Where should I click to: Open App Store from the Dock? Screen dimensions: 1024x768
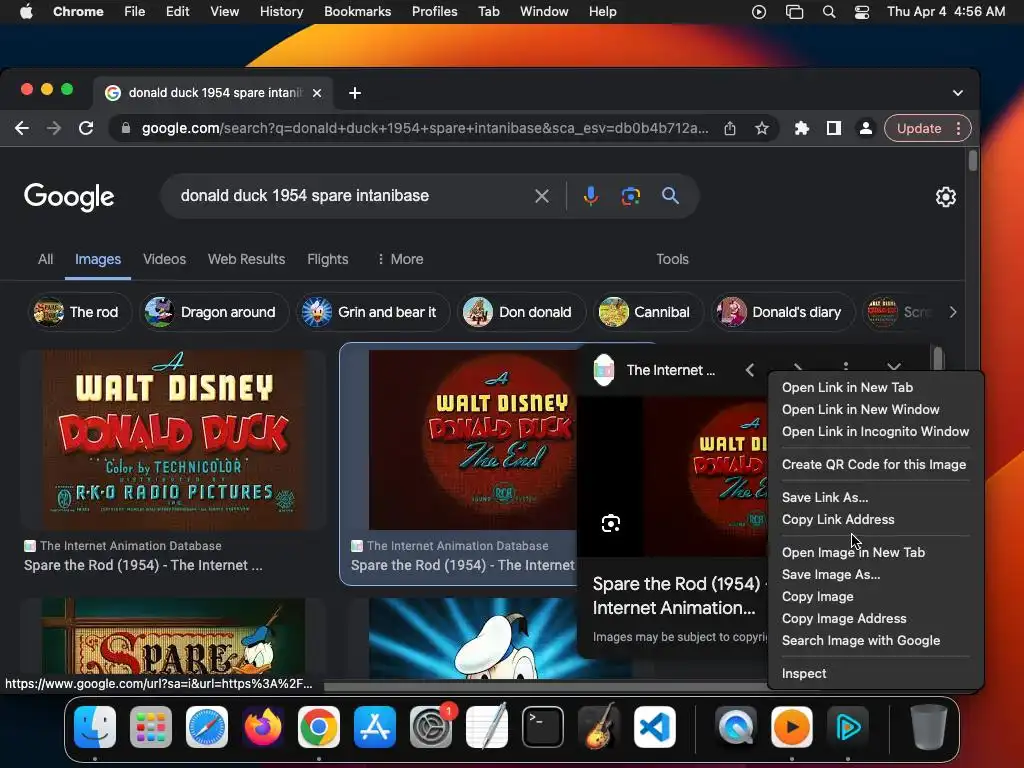tap(375, 727)
